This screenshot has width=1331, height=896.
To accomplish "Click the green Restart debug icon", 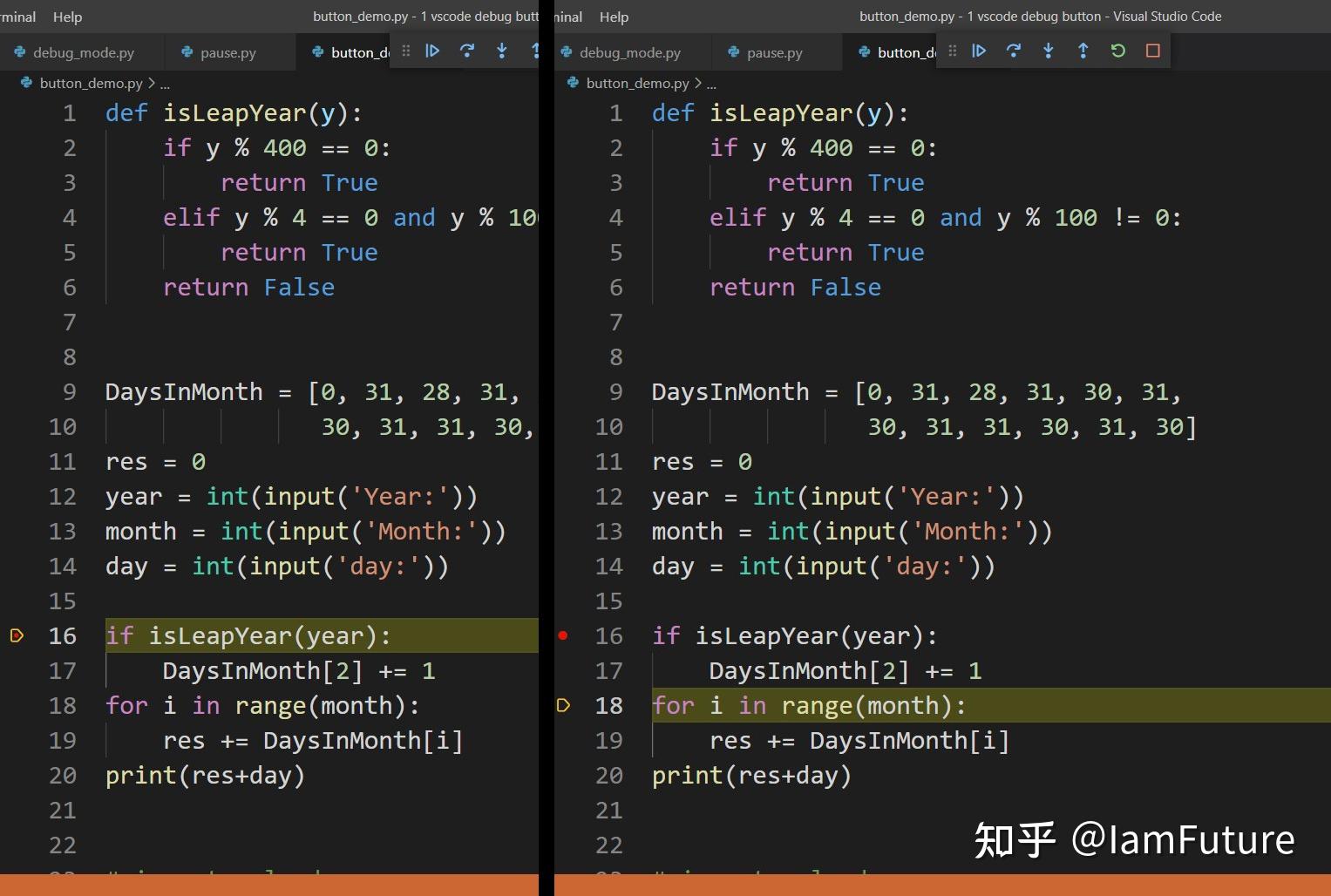I will (1118, 51).
